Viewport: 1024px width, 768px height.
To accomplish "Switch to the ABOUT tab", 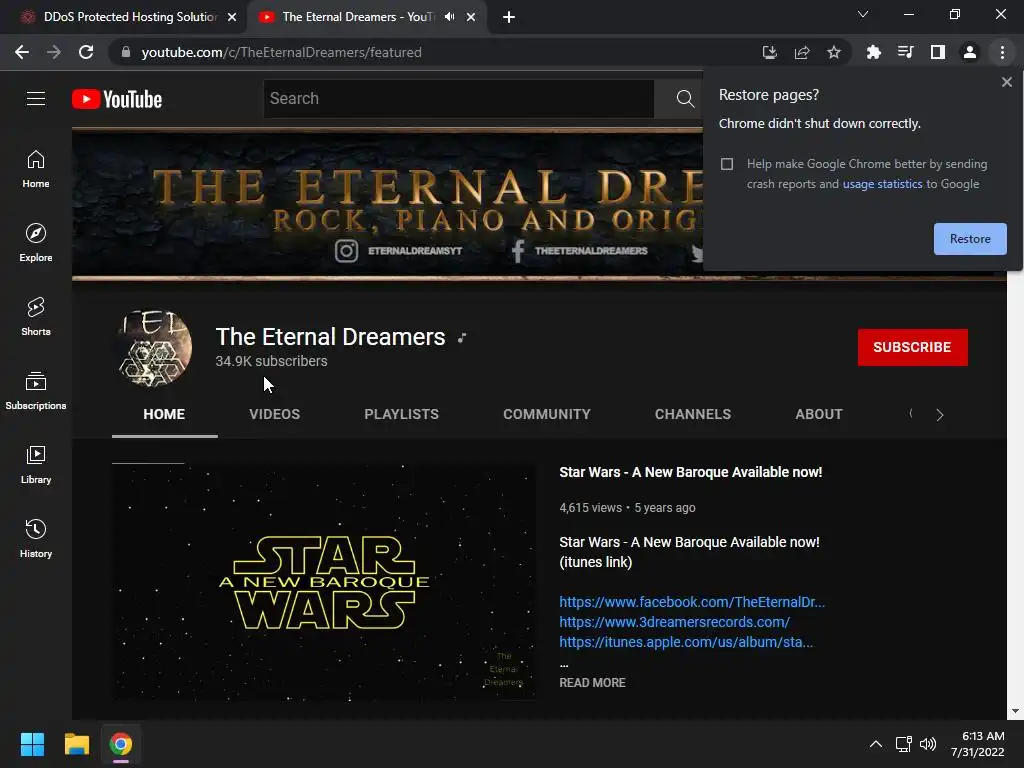I will coord(819,414).
